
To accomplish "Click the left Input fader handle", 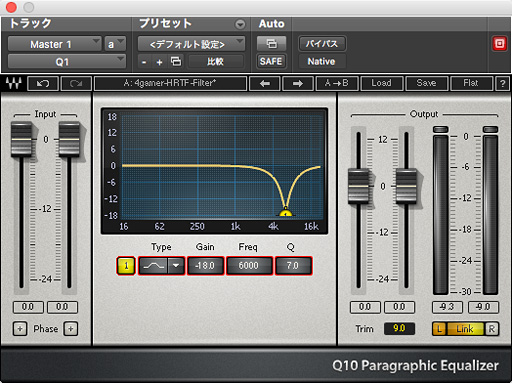I will click(21, 139).
